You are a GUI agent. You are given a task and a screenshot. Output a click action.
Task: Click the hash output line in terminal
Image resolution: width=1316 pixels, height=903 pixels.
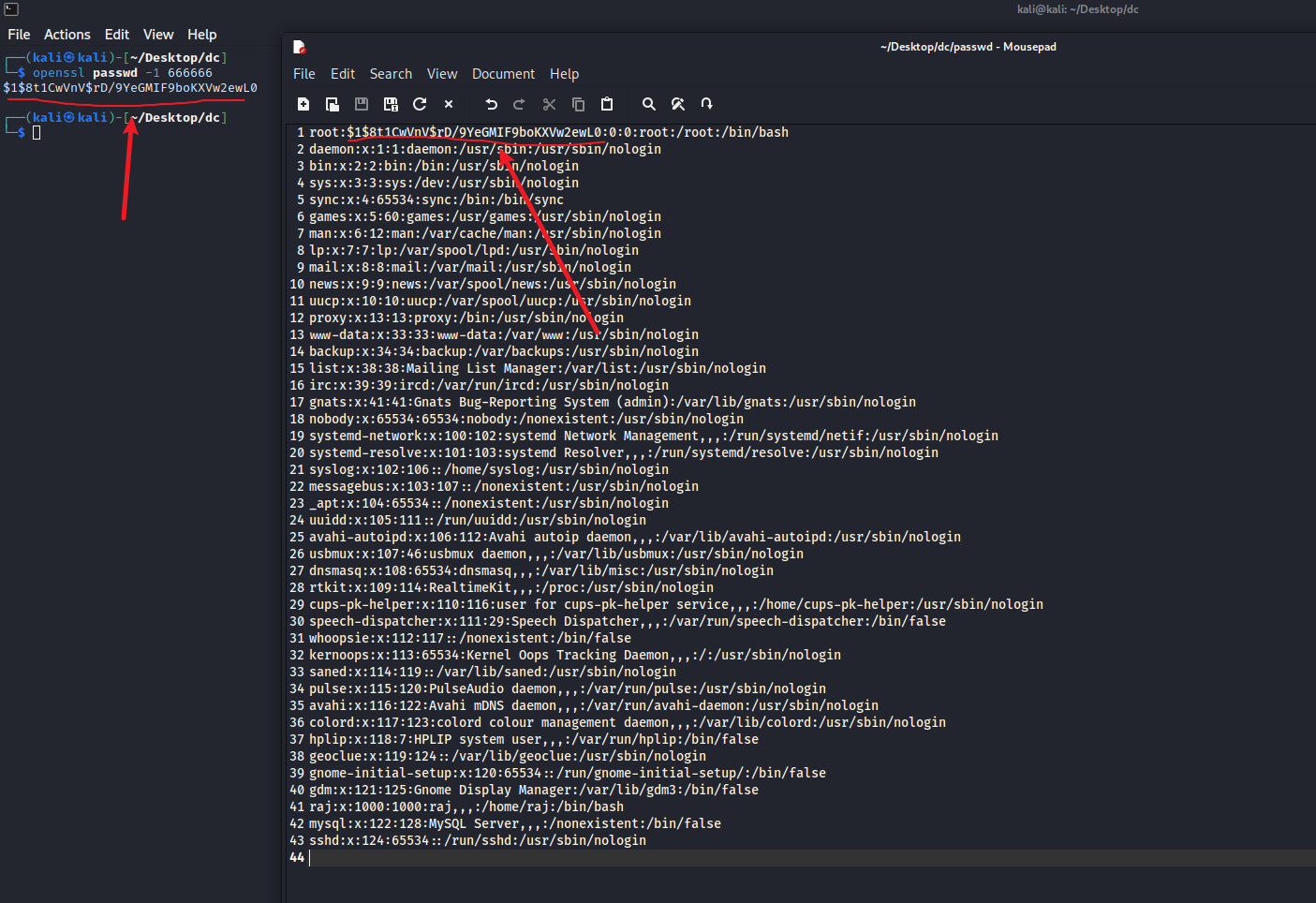point(130,88)
